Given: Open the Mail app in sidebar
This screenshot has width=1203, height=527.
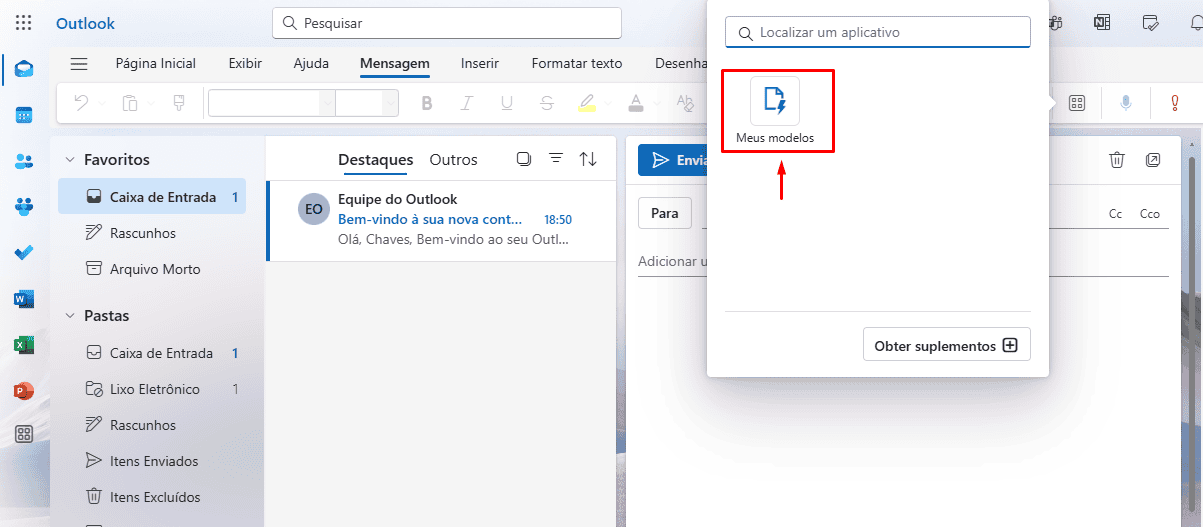Looking at the screenshot, I should (x=24, y=70).
